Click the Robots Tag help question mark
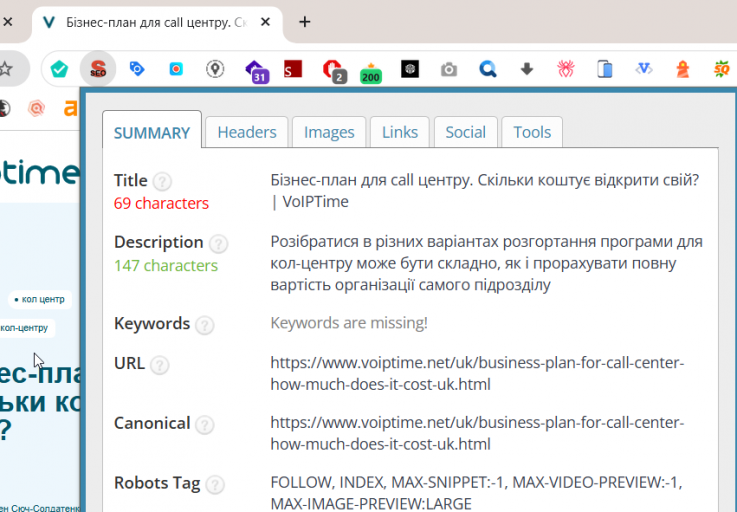The height and width of the screenshot is (512, 737). [x=215, y=484]
